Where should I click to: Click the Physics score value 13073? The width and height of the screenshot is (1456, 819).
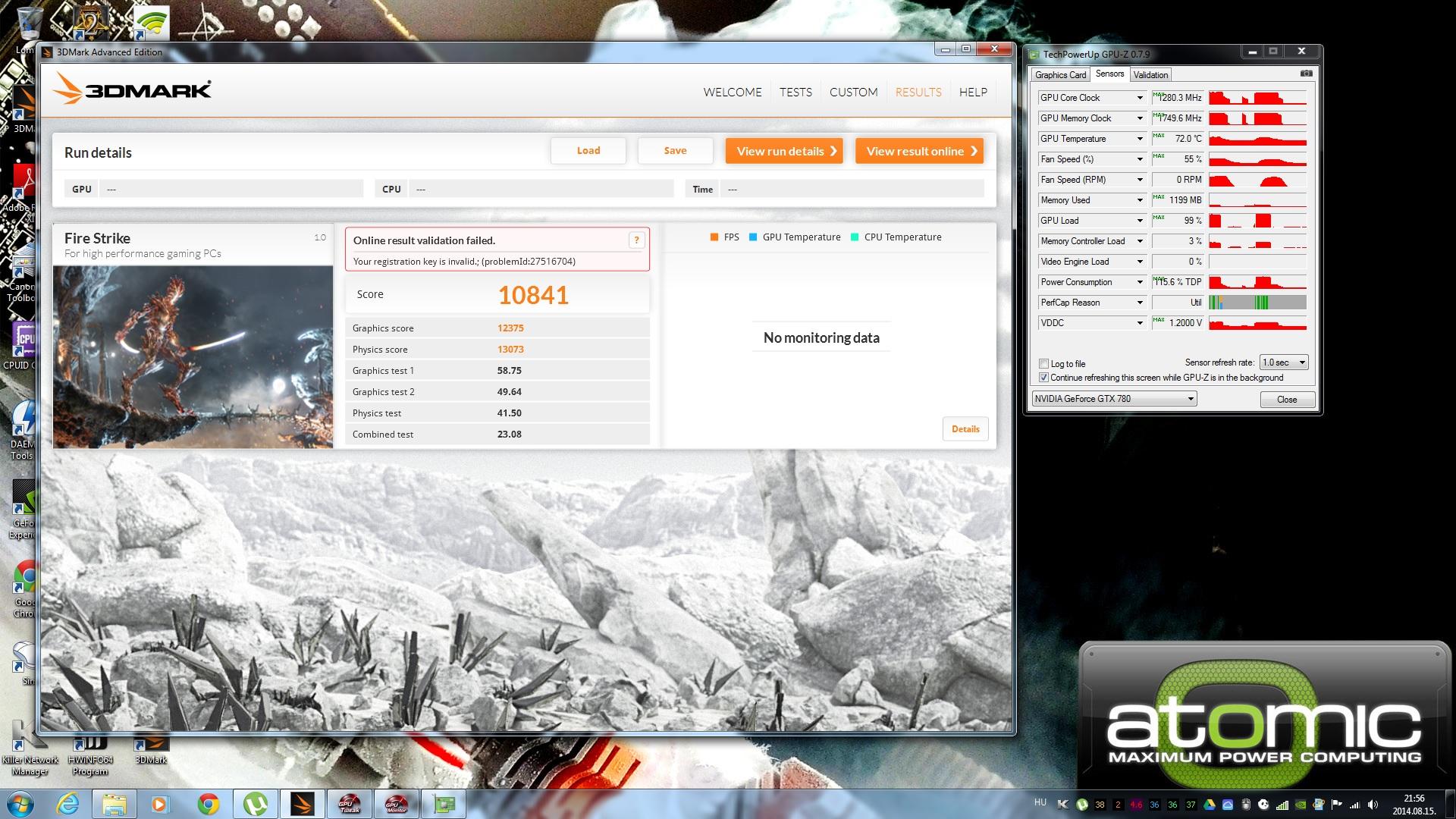[510, 350]
